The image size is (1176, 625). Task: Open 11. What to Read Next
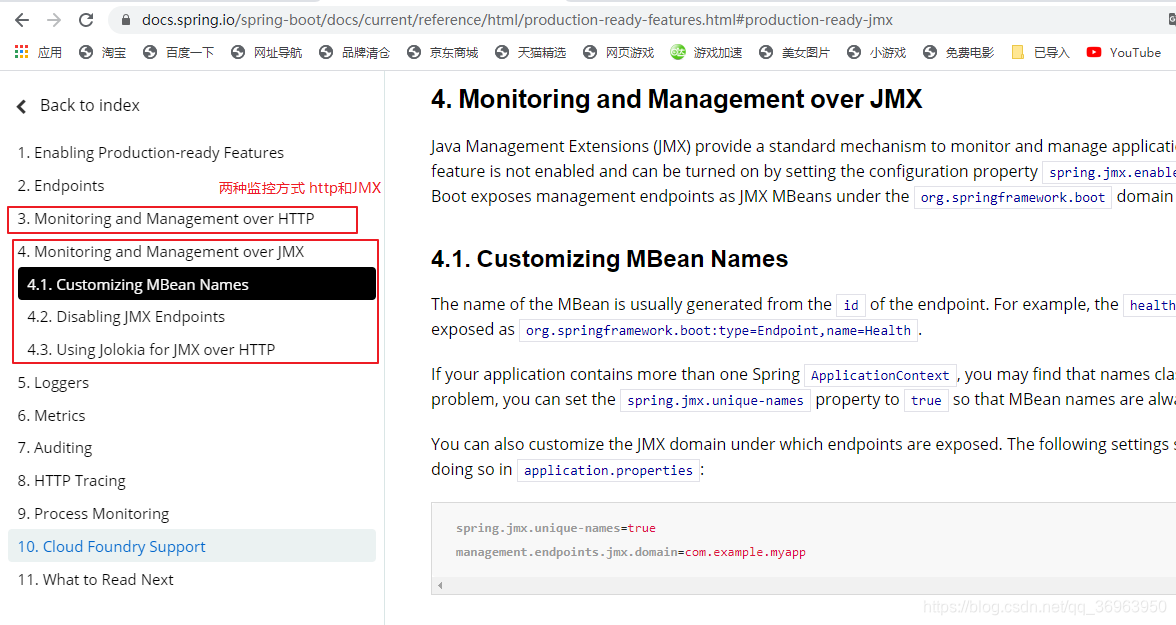tap(95, 580)
